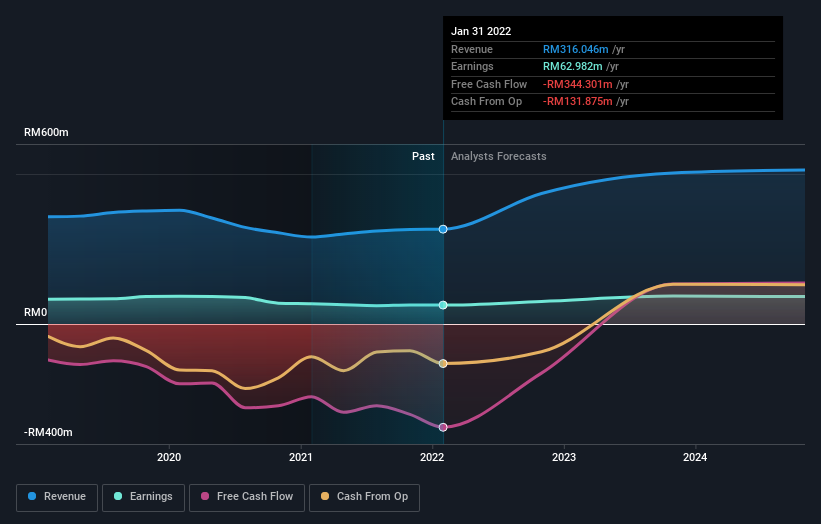The width and height of the screenshot is (821, 524).
Task: Select the 2022 x-axis label
Action: tap(432, 457)
